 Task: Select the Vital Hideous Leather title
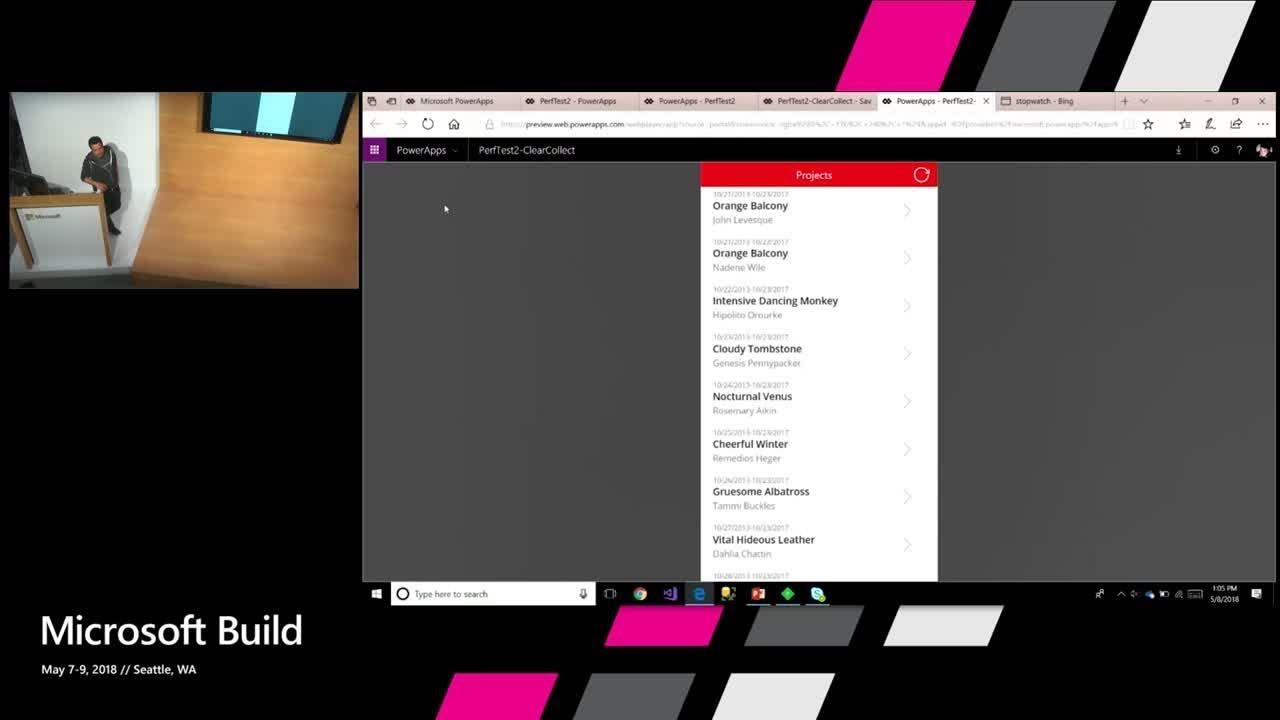coord(763,540)
